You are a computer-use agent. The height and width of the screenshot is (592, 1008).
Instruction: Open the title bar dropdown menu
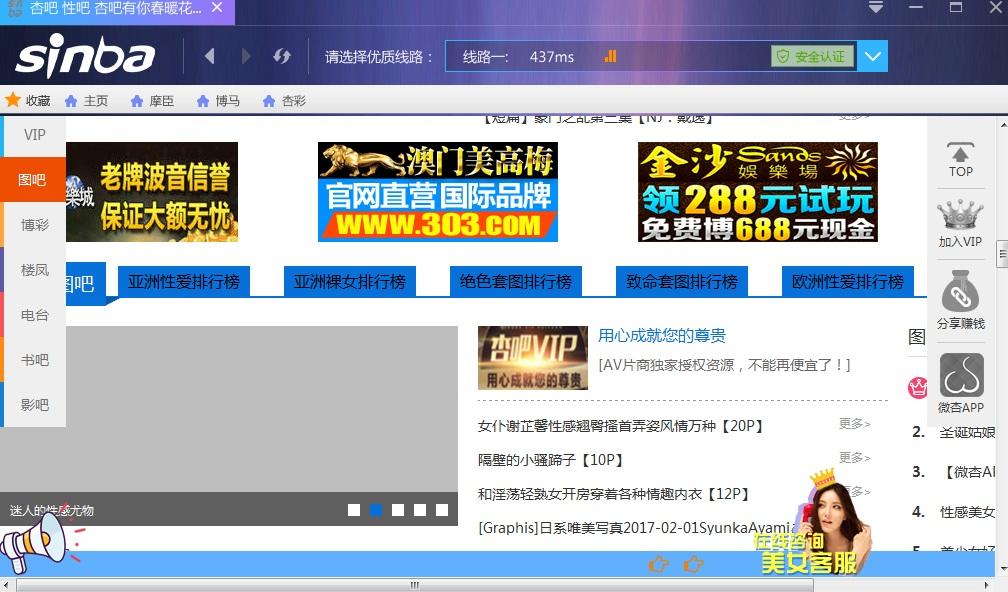click(876, 8)
